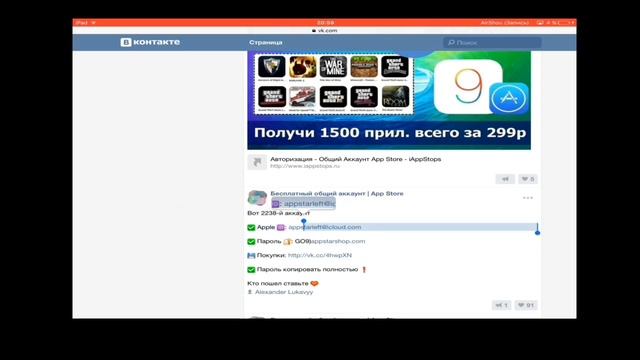Image resolution: width=640 pixels, height=360 pixels.
Task: Open the Авторизация - Общий Аккаунт App Store link
Action: click(356, 159)
